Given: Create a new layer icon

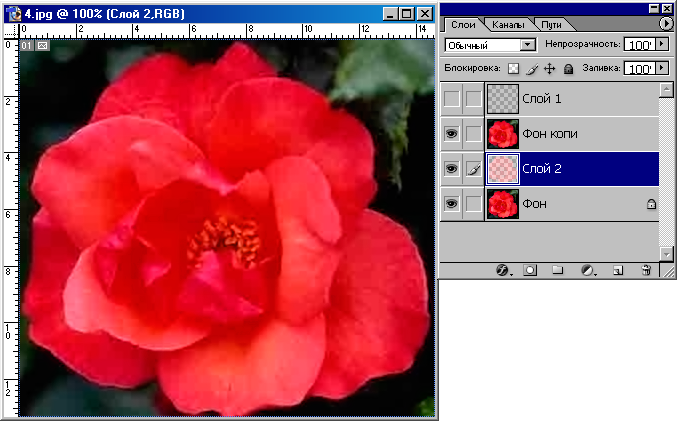Looking at the screenshot, I should (618, 270).
